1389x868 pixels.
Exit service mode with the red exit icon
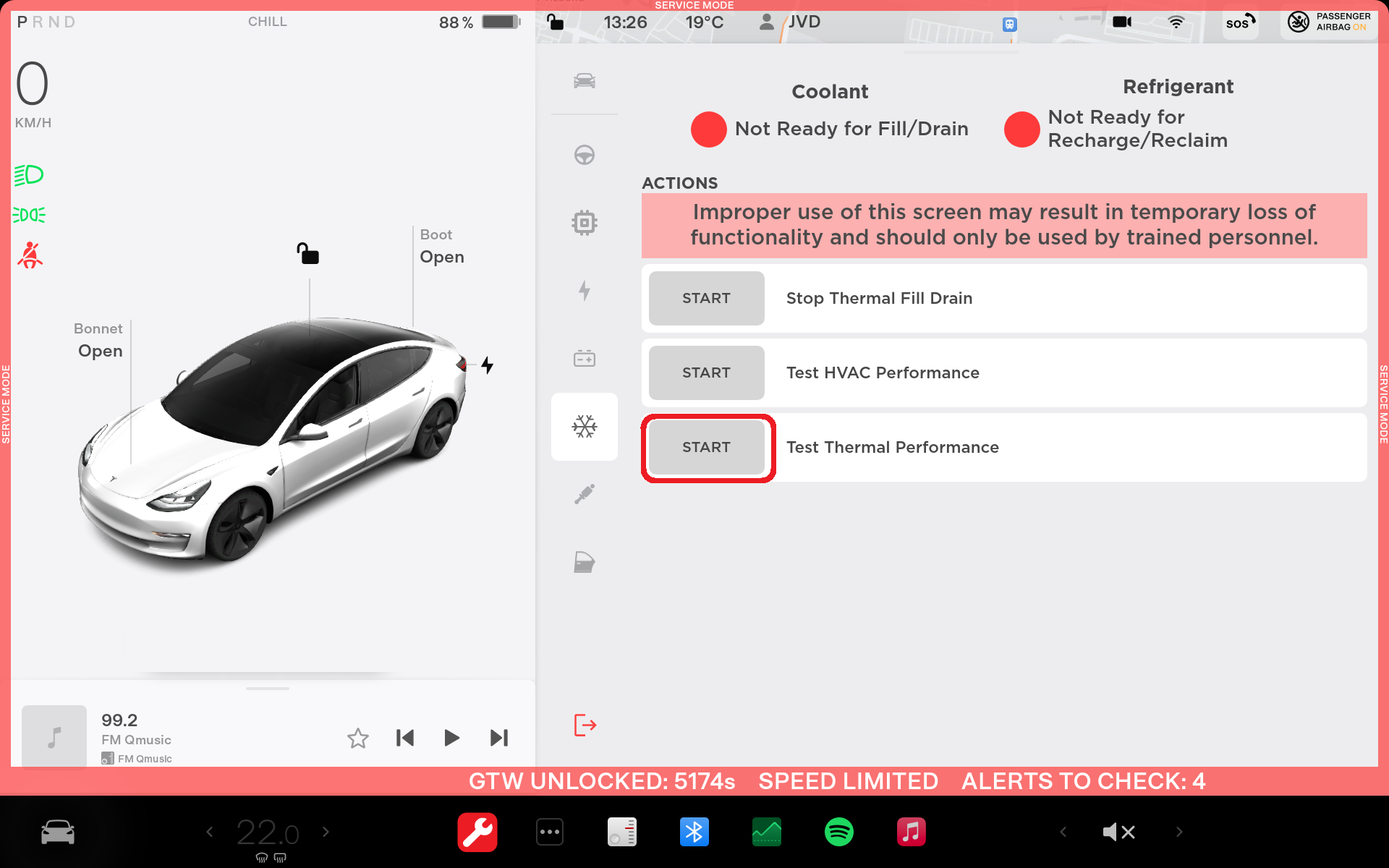(585, 725)
